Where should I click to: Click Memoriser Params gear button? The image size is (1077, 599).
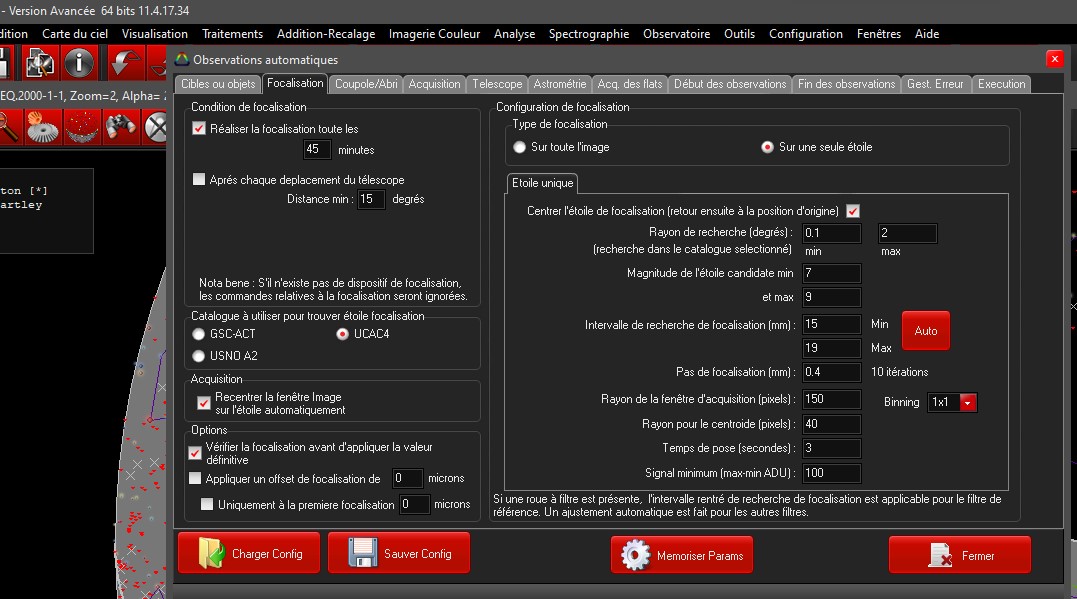[x=682, y=555]
